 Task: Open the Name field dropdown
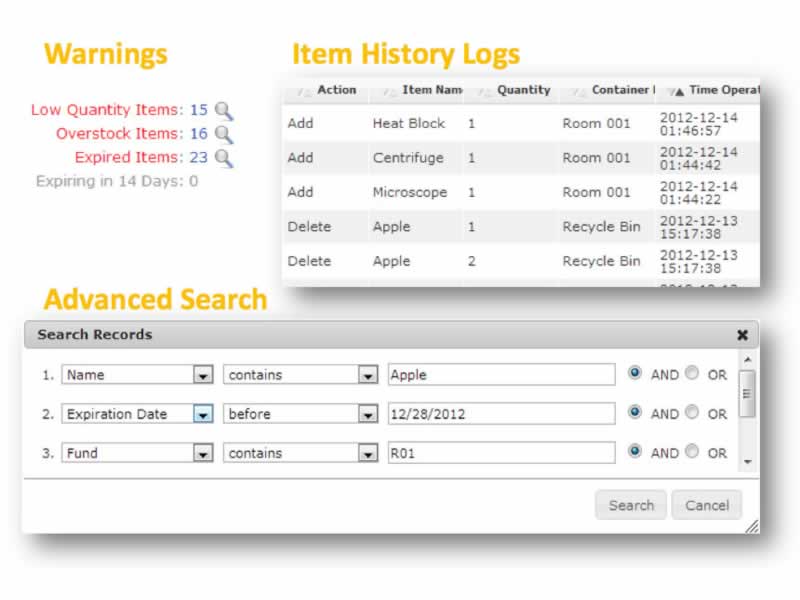pos(203,375)
